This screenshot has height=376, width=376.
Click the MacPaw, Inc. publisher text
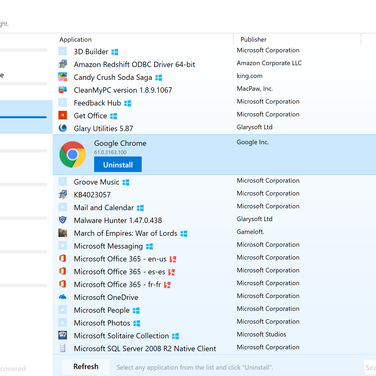pyautogui.click(x=255, y=89)
